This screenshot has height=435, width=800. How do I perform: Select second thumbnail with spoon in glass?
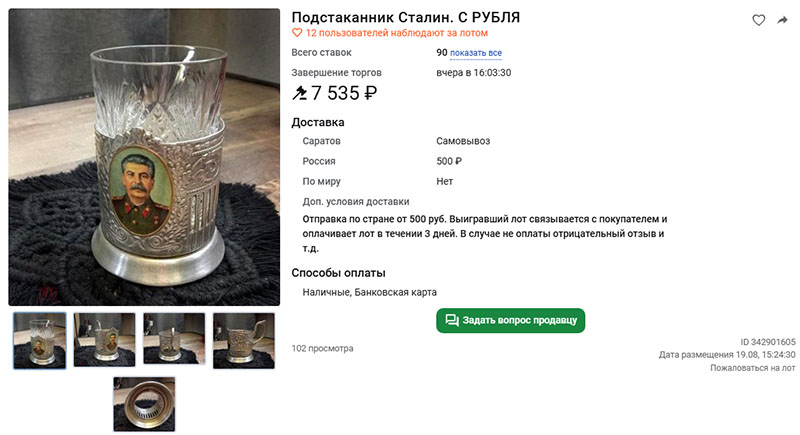pyautogui.click(x=105, y=340)
